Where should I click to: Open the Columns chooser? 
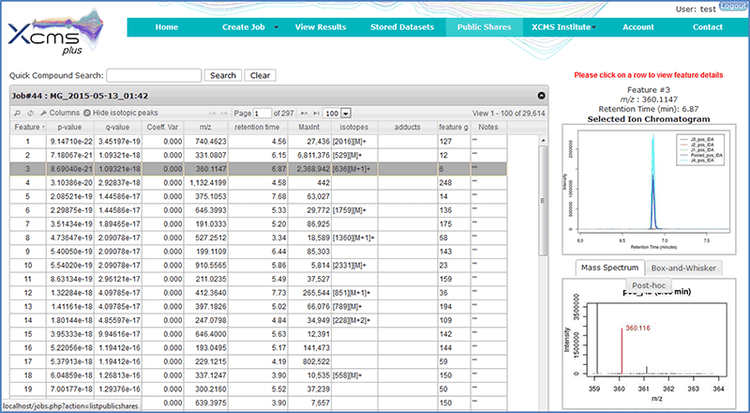click(60, 113)
